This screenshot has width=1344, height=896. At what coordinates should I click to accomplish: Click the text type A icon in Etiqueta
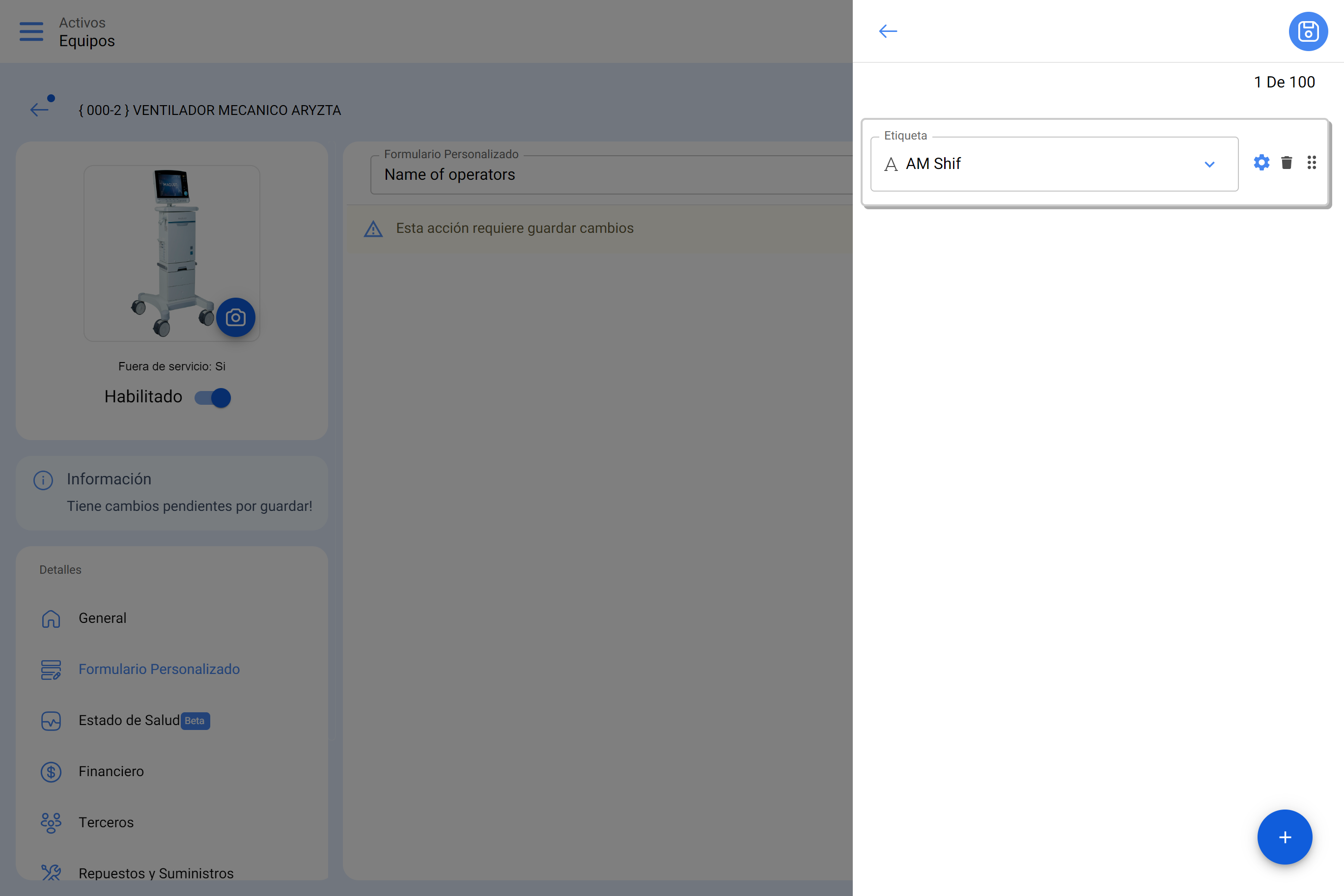891,165
